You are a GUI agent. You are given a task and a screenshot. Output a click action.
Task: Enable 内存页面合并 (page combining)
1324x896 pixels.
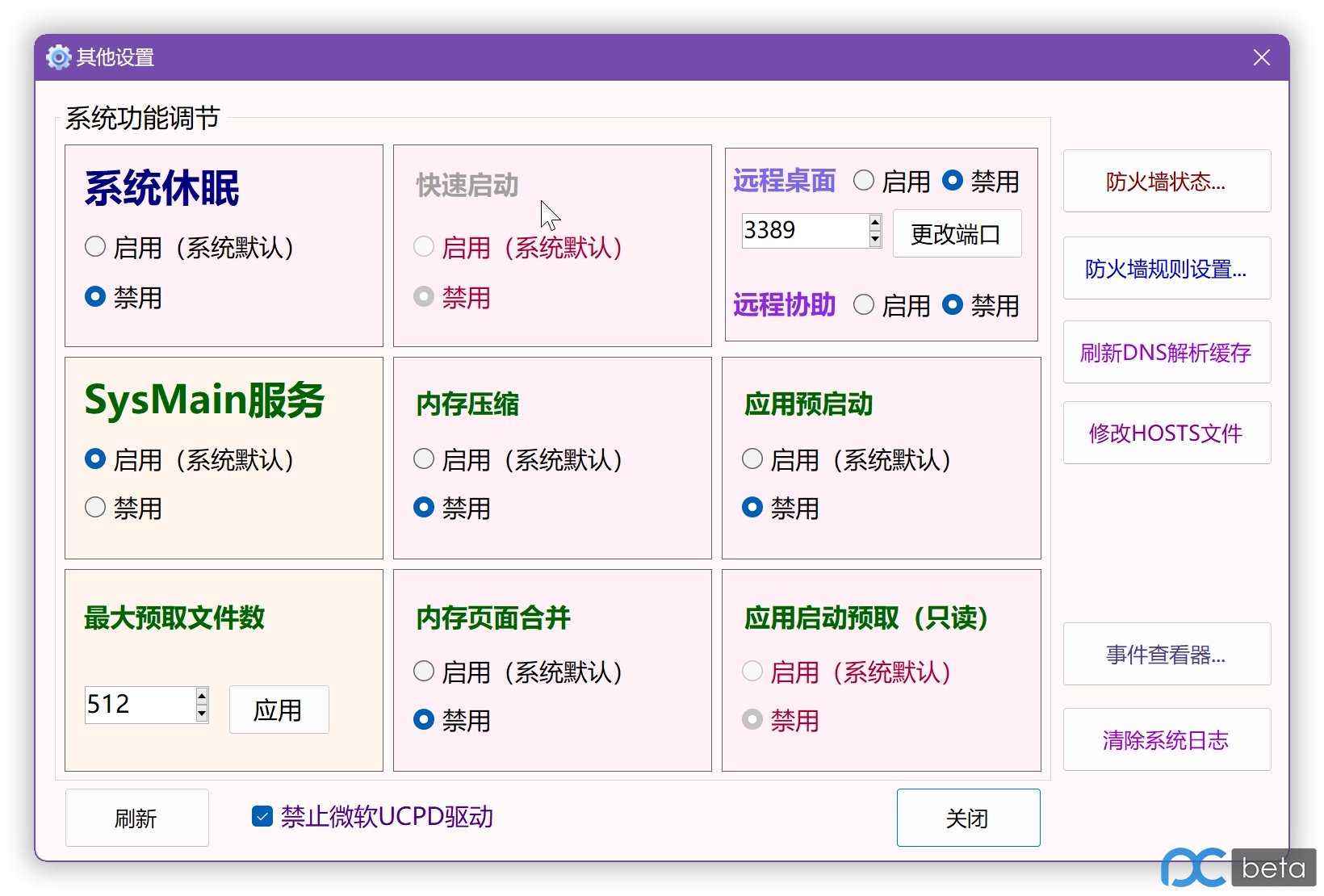click(x=423, y=671)
